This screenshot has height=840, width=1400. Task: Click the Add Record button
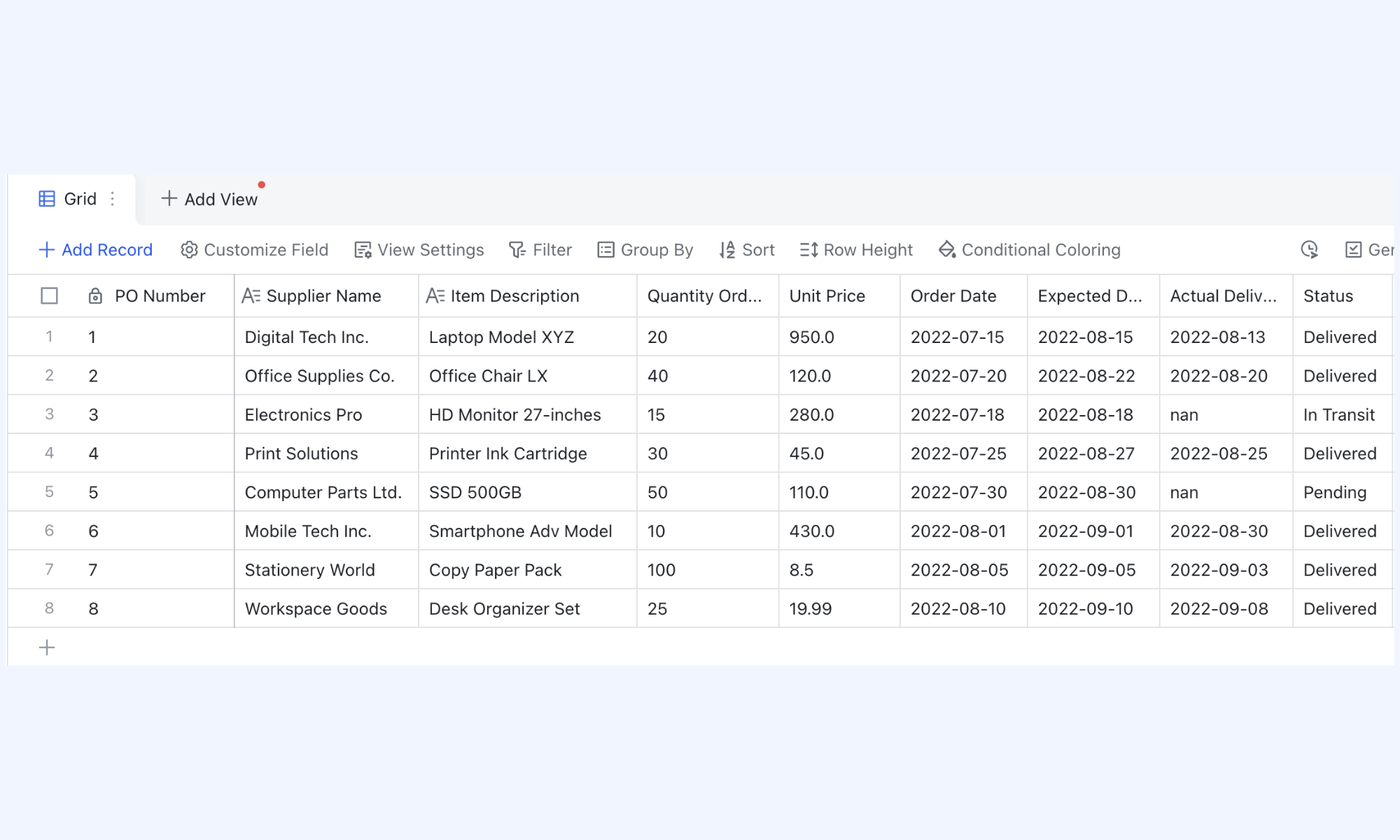point(95,250)
